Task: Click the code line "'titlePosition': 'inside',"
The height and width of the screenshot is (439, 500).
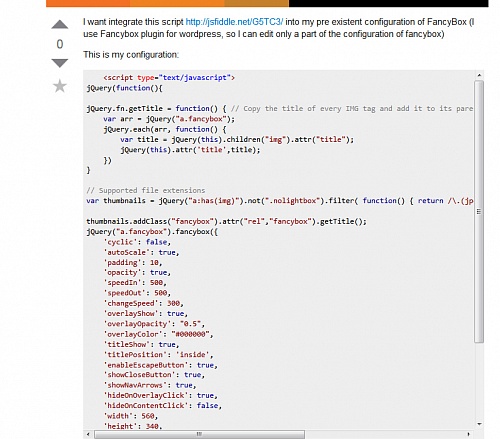Action: coord(158,355)
